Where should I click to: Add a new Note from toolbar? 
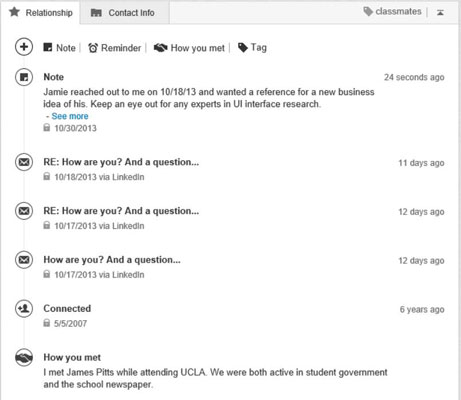(60, 48)
